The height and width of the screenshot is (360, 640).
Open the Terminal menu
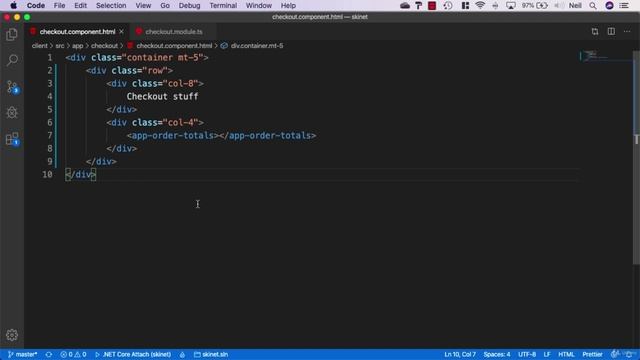pos(223,5)
